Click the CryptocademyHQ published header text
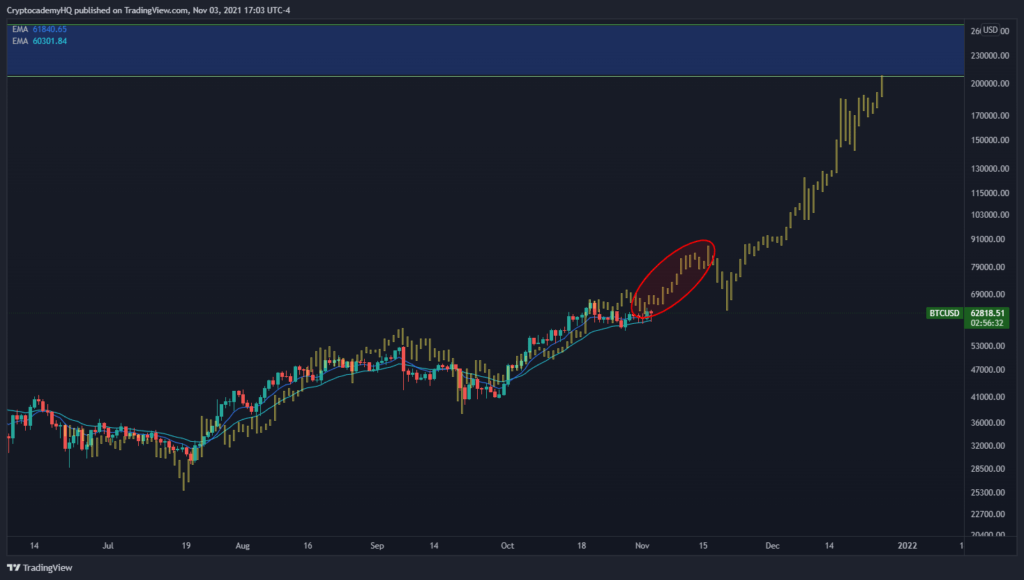This screenshot has height=580, width=1024. (x=148, y=10)
